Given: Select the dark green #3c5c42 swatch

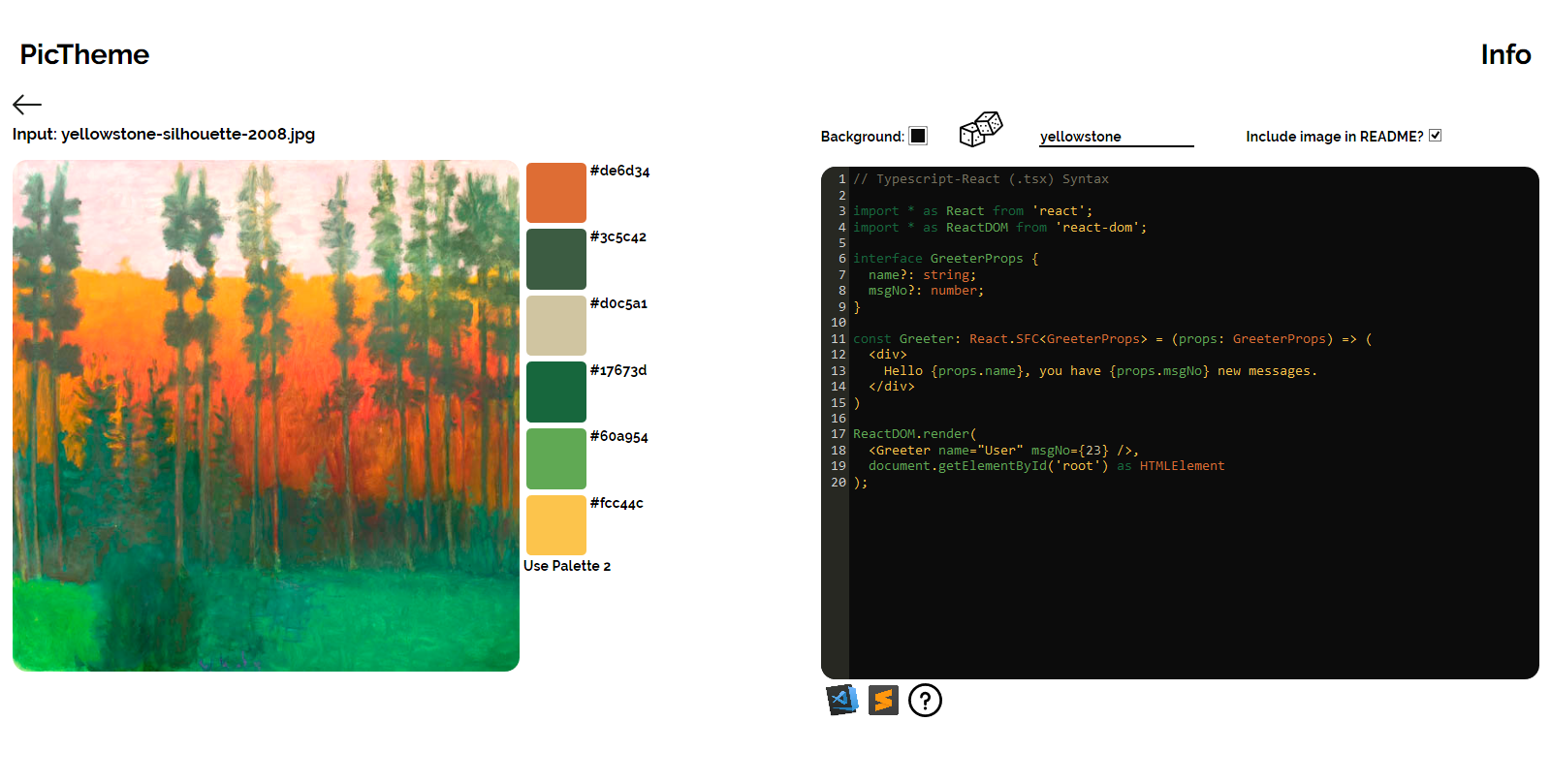Looking at the screenshot, I should pyautogui.click(x=556, y=259).
